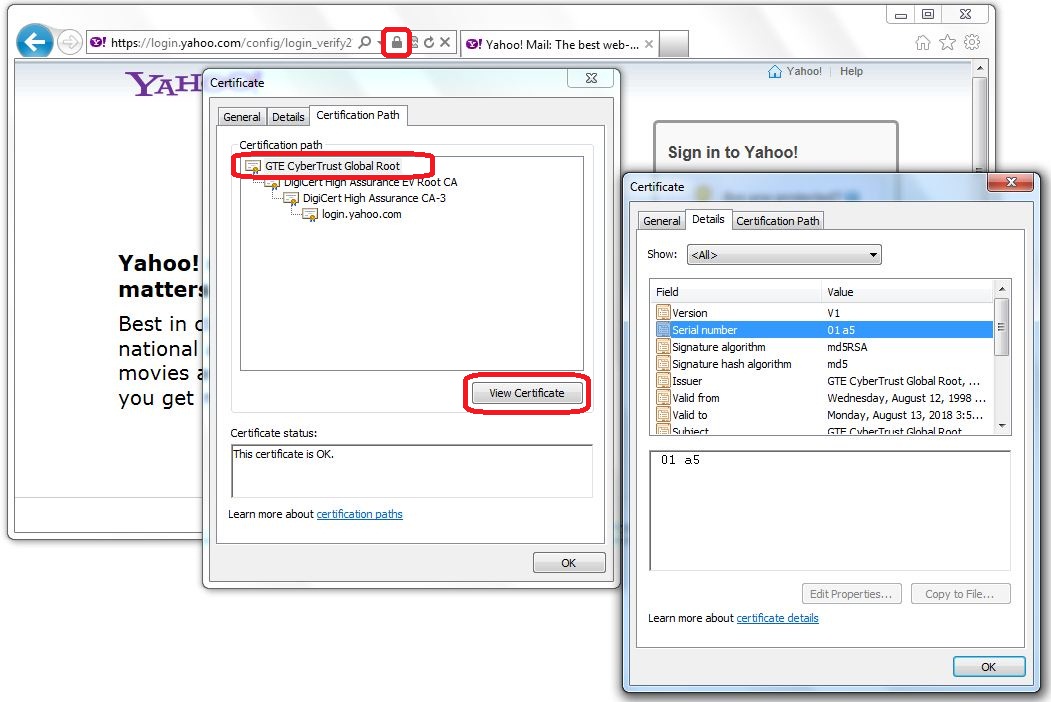Click the Issuer field icon in Details list
The width and height of the screenshot is (1051, 702).
point(662,381)
